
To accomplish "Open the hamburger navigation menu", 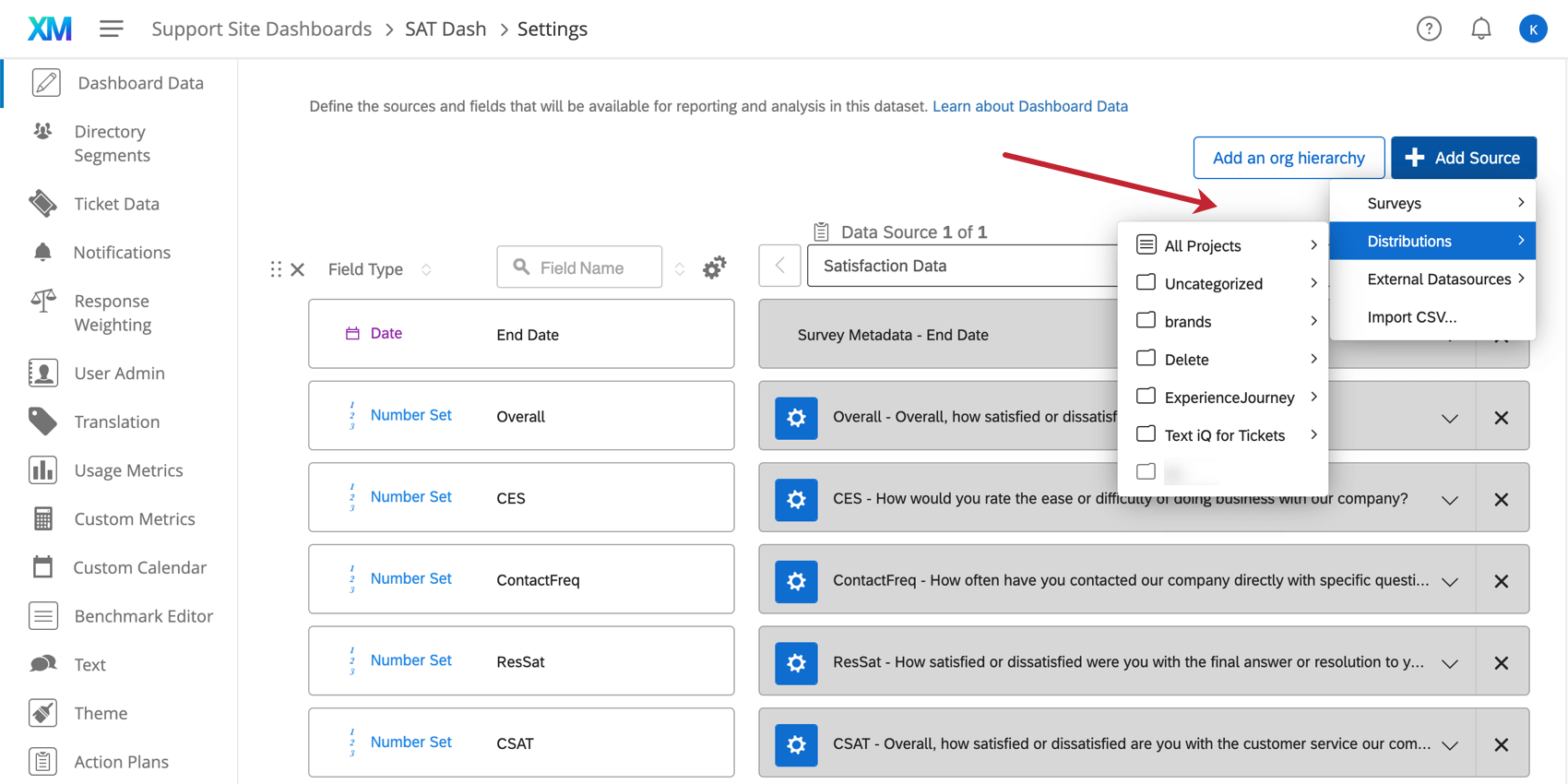I will [x=112, y=30].
